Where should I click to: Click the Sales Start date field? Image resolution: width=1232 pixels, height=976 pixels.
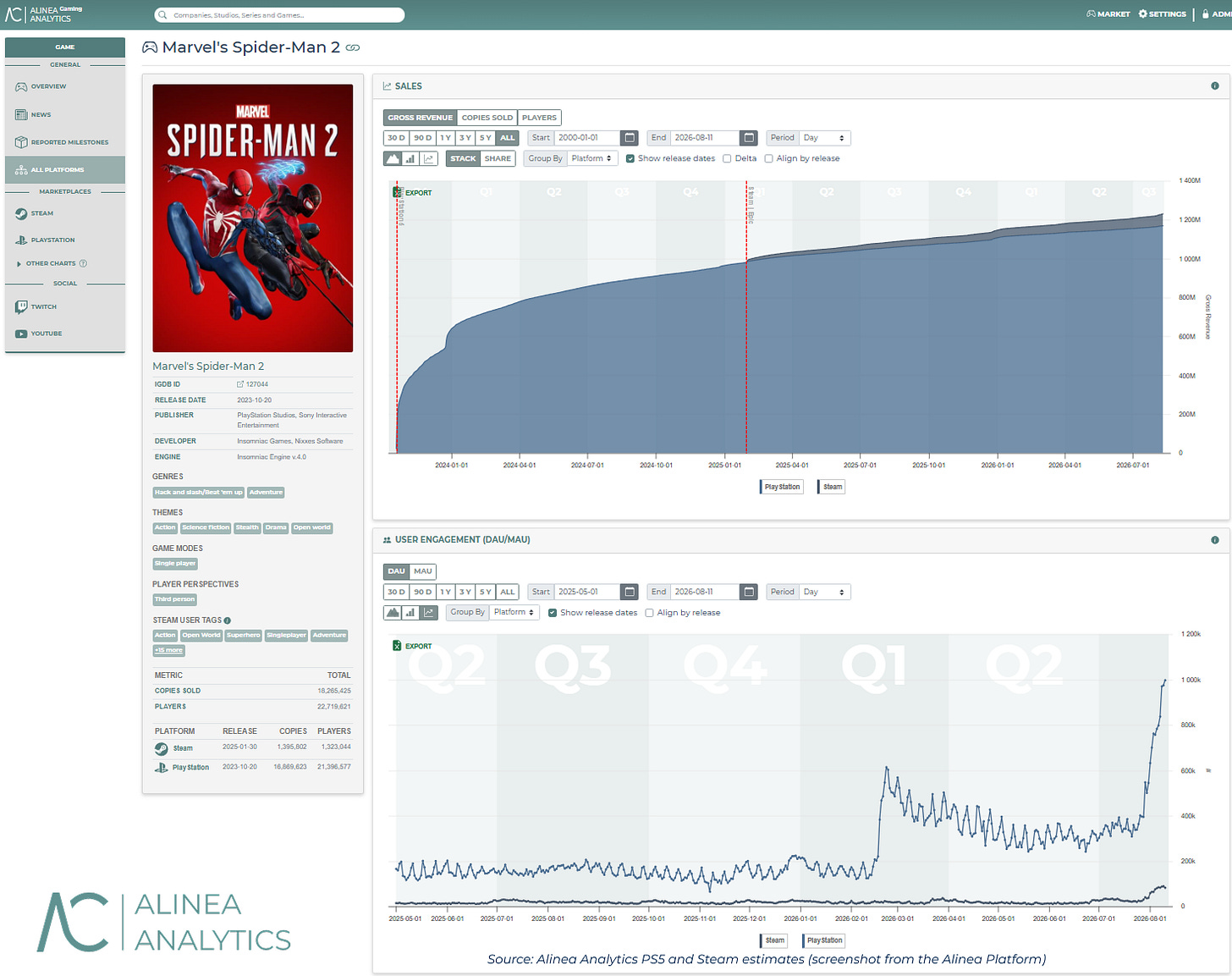point(587,138)
